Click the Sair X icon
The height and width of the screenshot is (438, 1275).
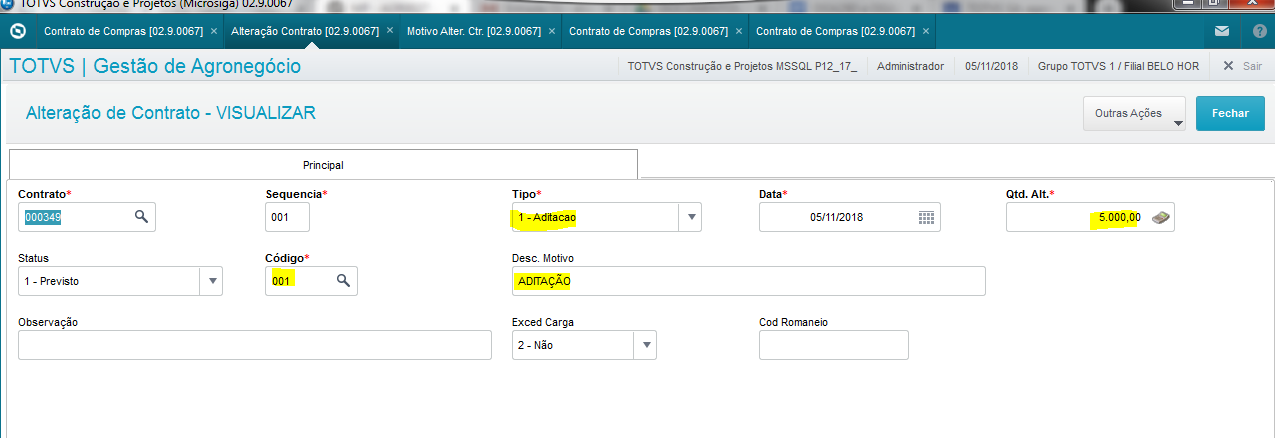[1228, 66]
